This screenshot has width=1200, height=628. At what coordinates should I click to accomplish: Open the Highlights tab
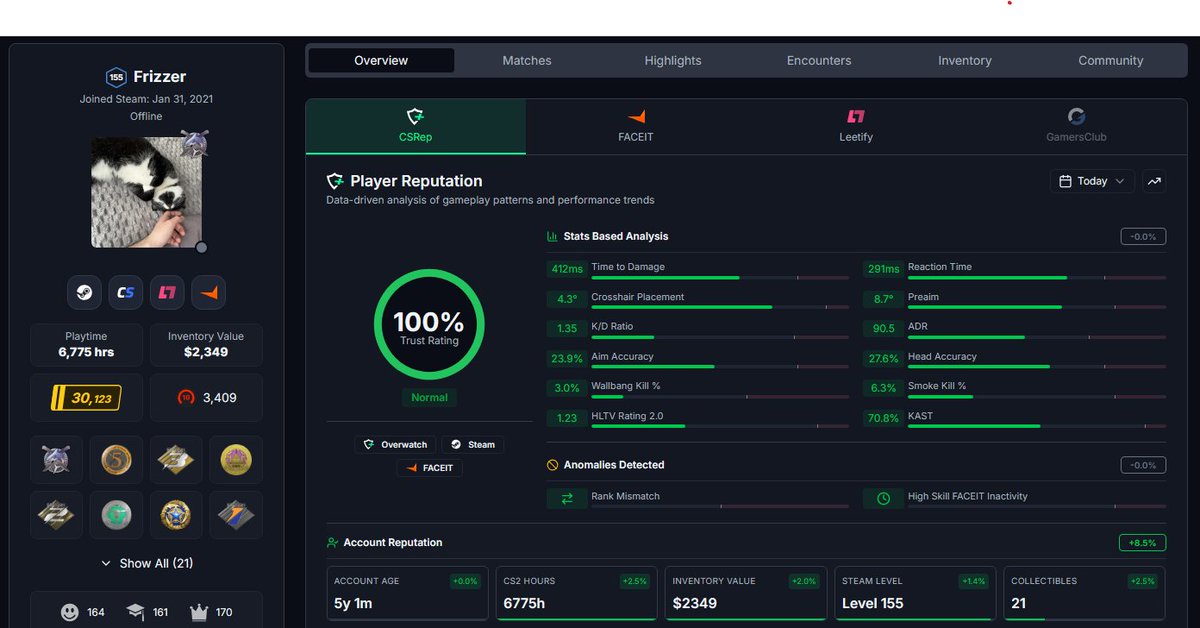tap(673, 61)
